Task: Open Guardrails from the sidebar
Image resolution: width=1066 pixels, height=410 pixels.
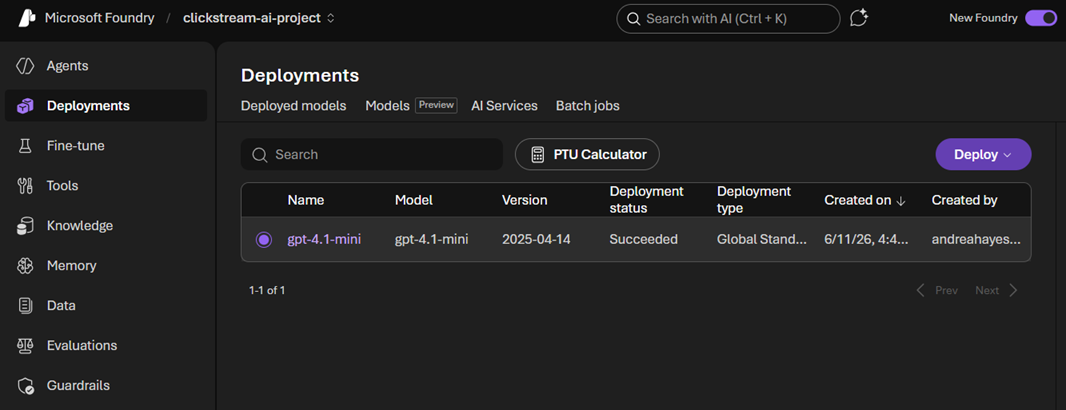Action: pos(105,386)
